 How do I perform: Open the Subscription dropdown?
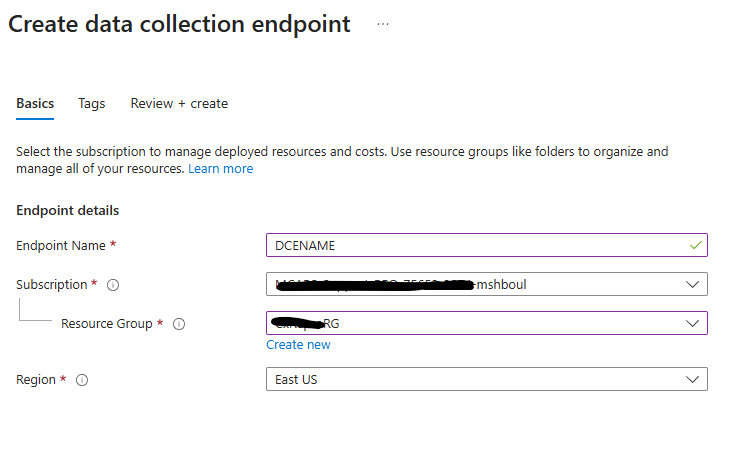(486, 285)
